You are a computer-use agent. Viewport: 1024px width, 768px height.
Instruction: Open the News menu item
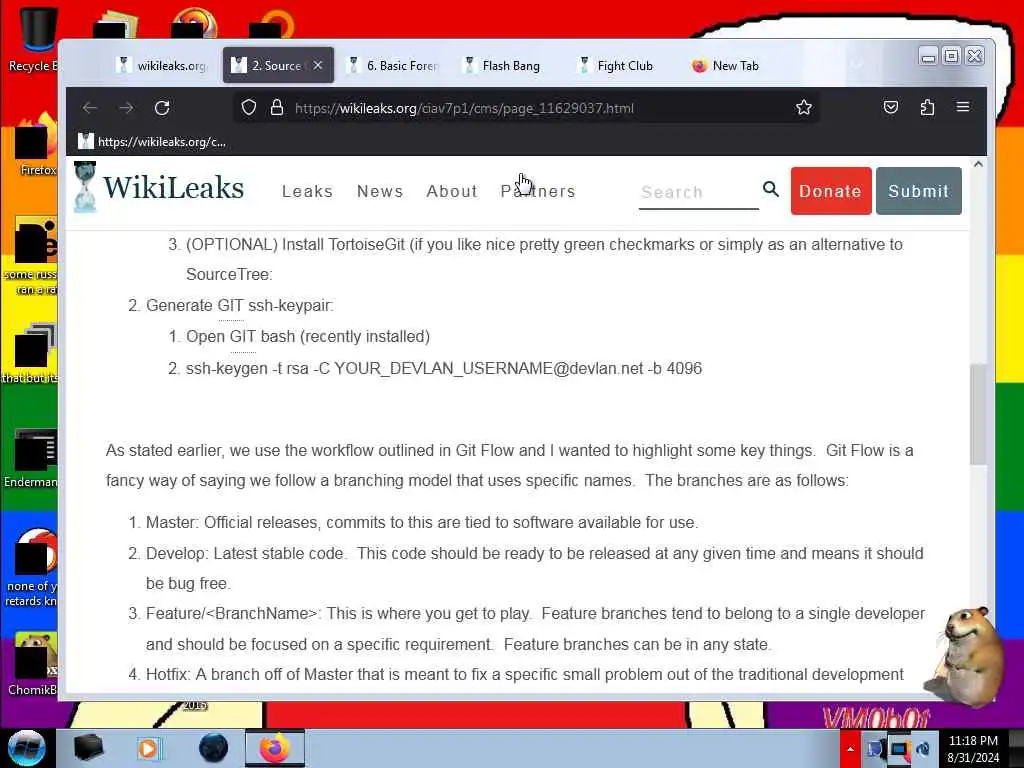point(379,191)
